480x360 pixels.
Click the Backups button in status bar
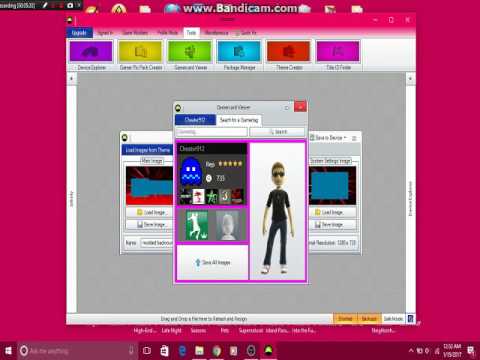(369, 319)
